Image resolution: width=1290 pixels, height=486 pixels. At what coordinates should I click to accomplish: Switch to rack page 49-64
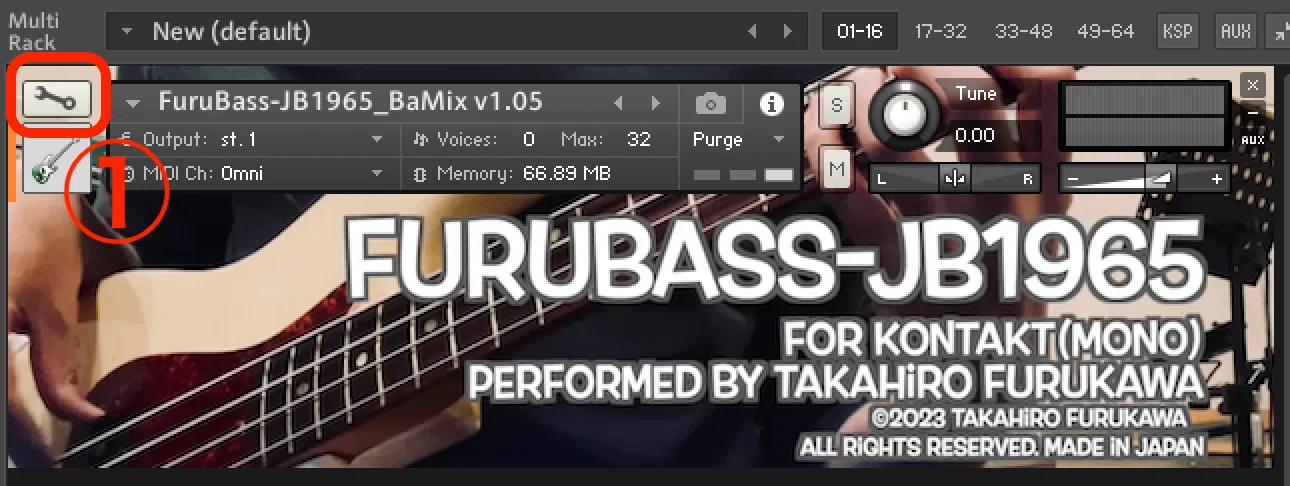1107,31
